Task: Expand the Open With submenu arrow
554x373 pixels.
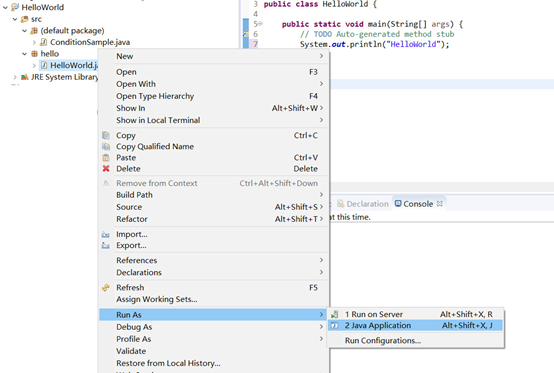Action: [321, 84]
